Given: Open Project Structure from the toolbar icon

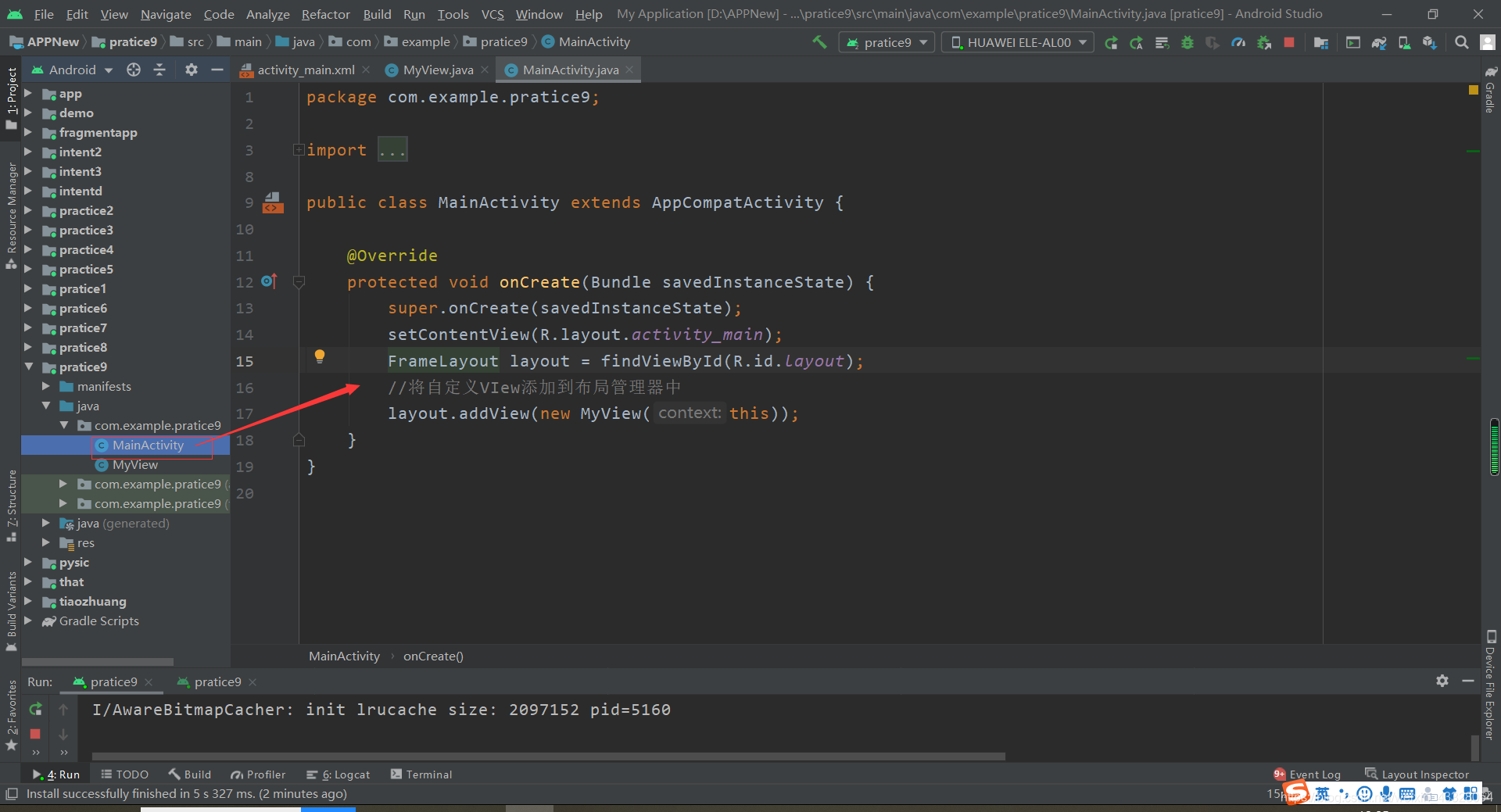Looking at the screenshot, I should (x=1321, y=42).
